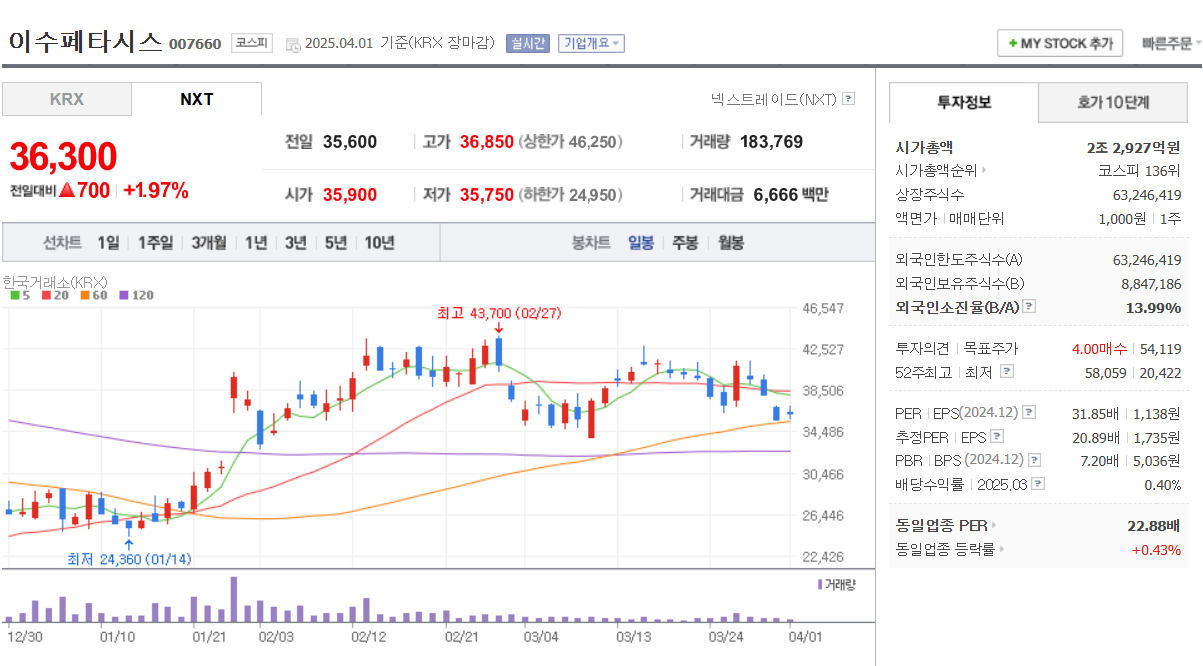Click the orange 60-day moving average legend marker
This screenshot has height=666, width=1203.
(86, 295)
